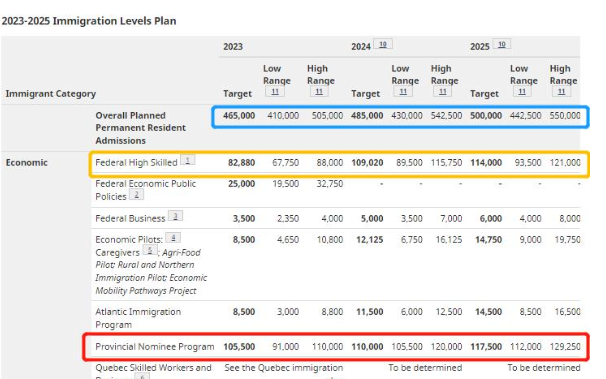
Task: Open footnote 1 beside Federal High Skilled
Action: [187, 160]
